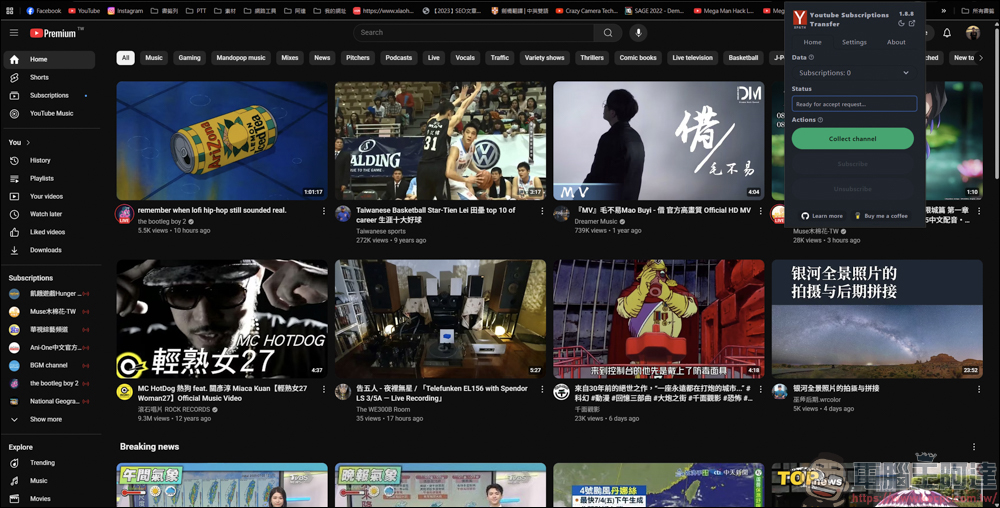Open Breaking news section options menu

click(x=974, y=447)
